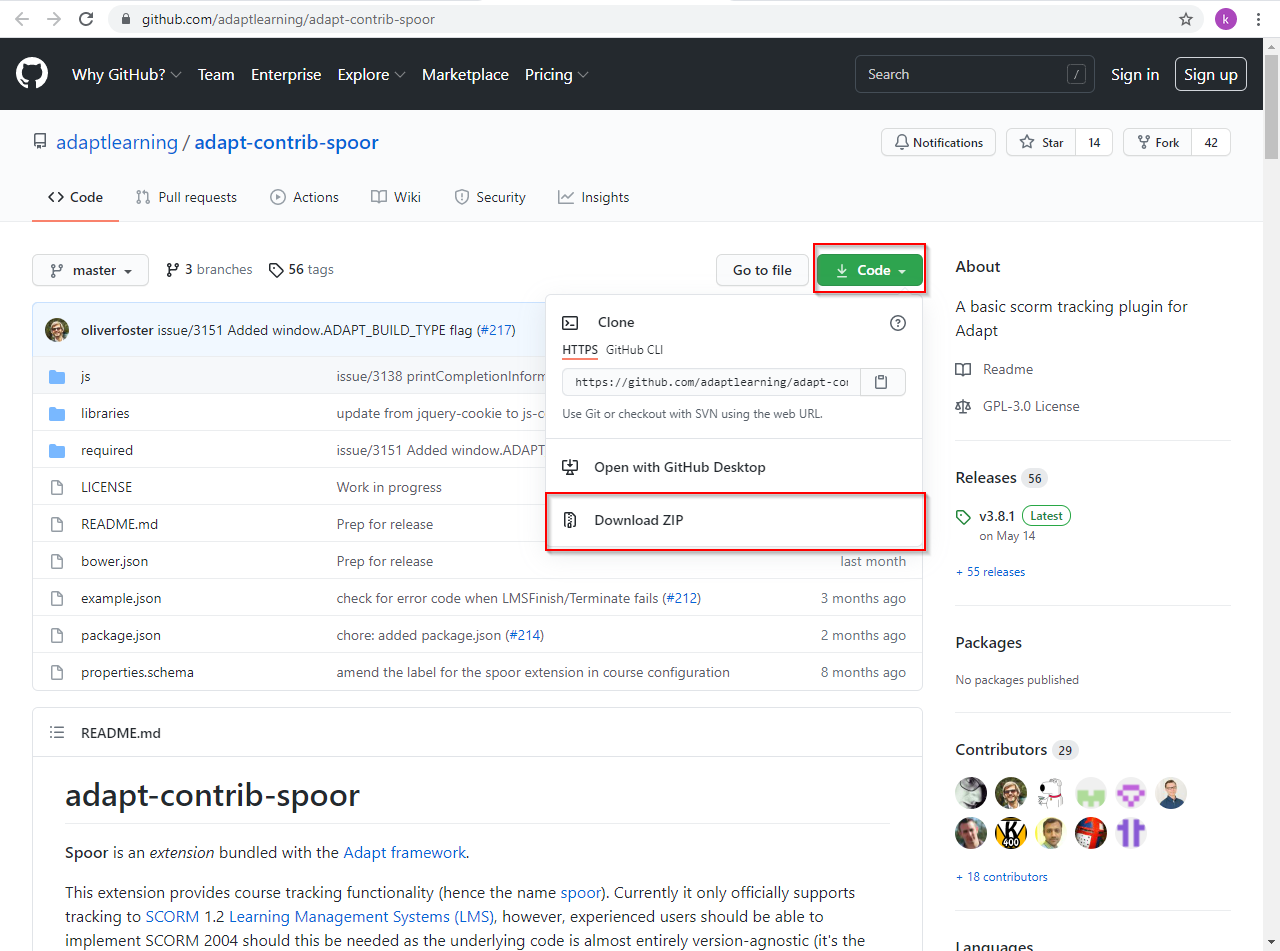Open adaptlearning owner link

click(117, 142)
